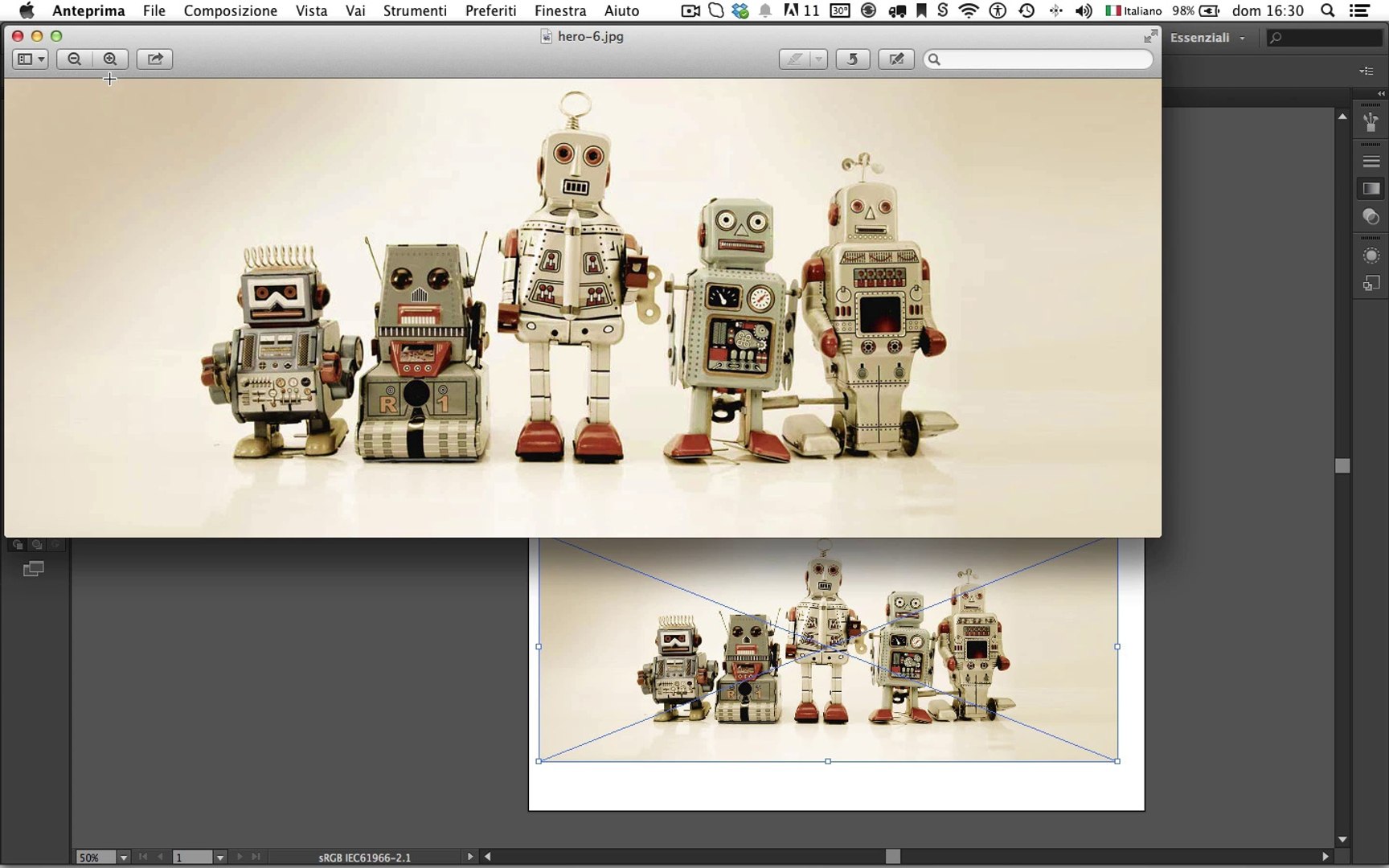Click the vertical scrollbar thumb of the canvas
The image size is (1389, 868).
(1342, 466)
